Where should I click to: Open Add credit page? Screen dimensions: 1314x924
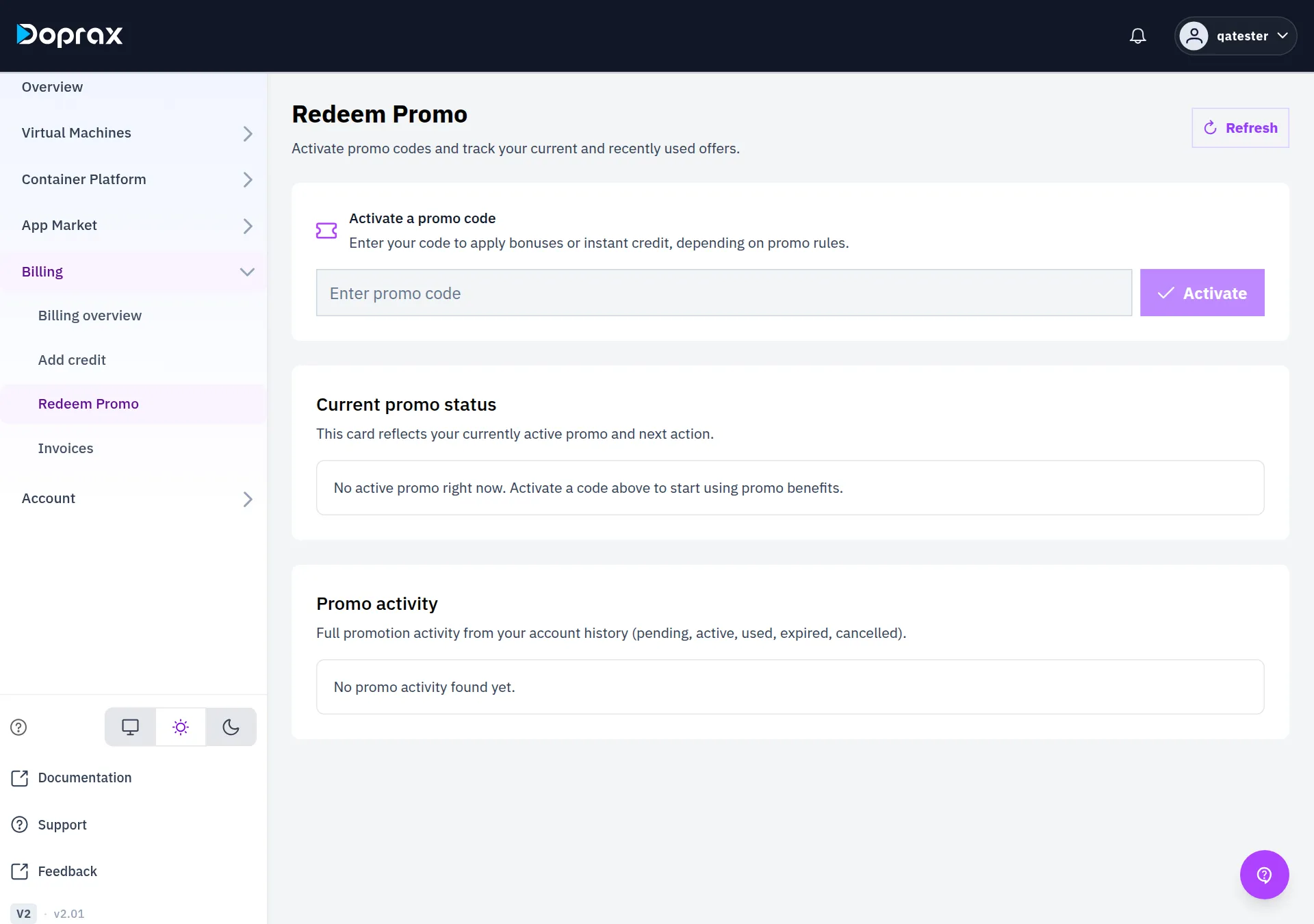click(72, 360)
